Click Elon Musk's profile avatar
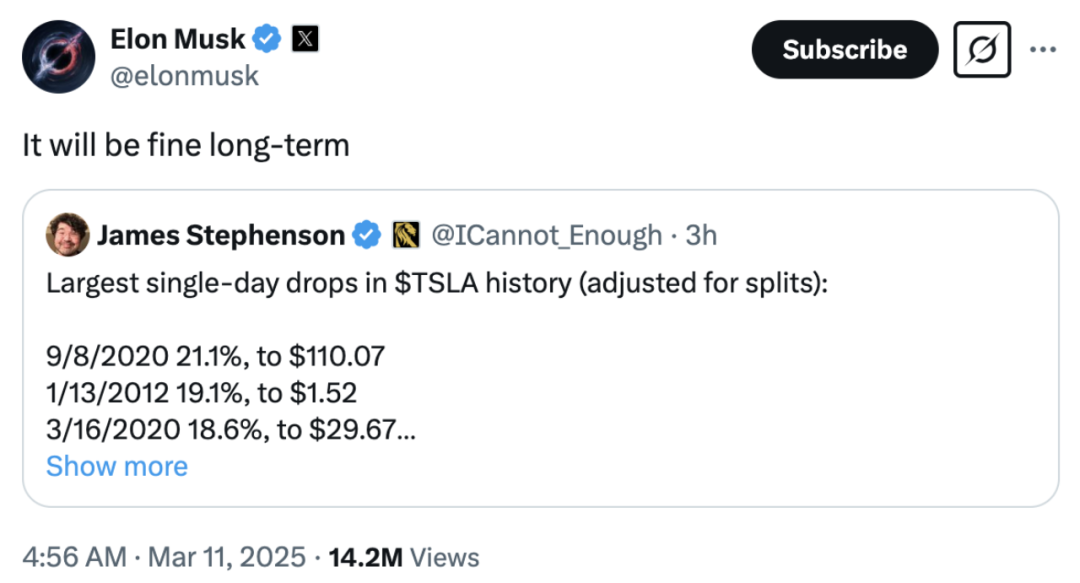Screen dimensions: 1080x583 pos(59,57)
